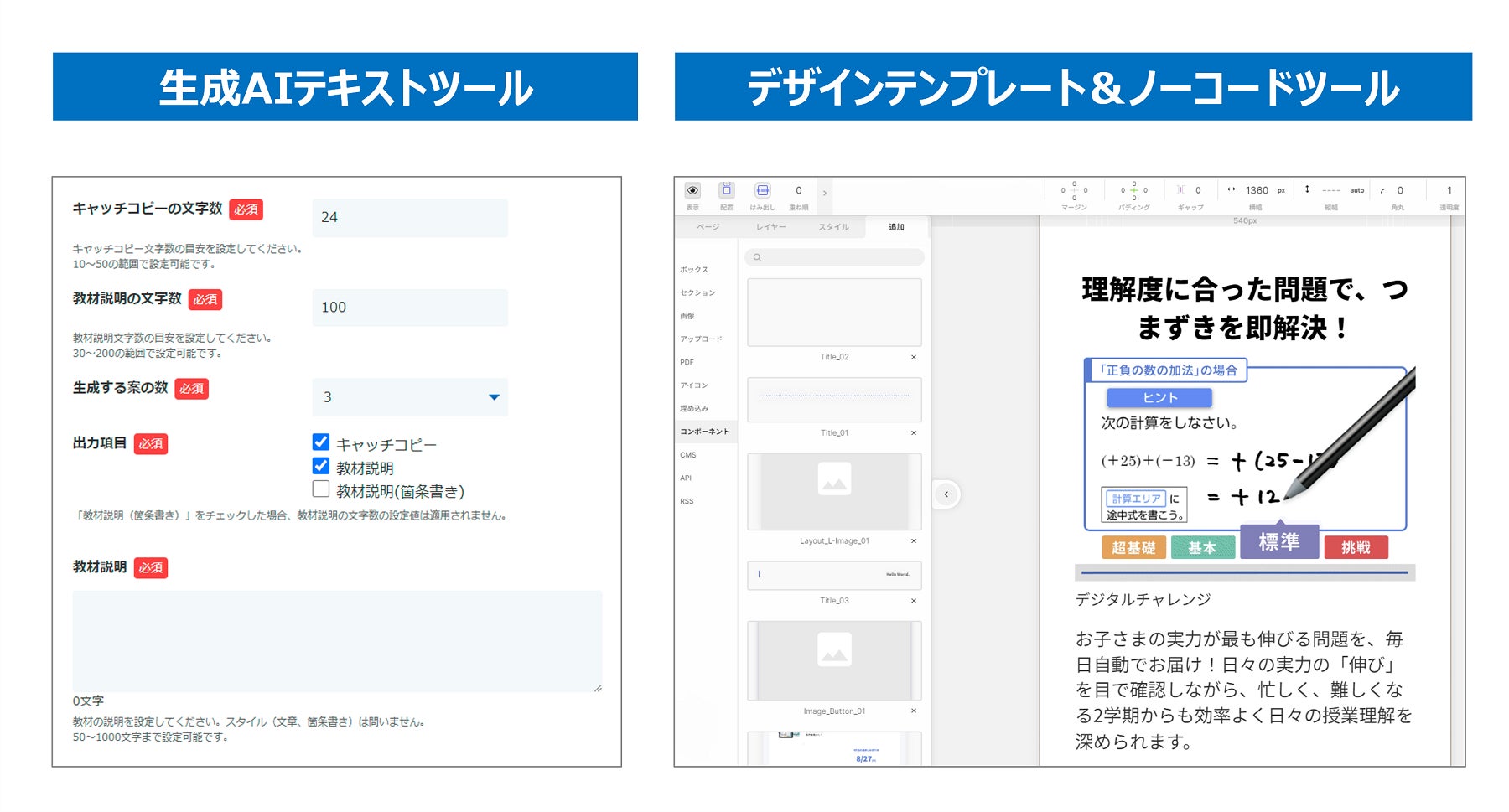Image resolution: width=1509 pixels, height=812 pixels.
Task: Click the 教材説明 large text area
Action: [x=337, y=641]
